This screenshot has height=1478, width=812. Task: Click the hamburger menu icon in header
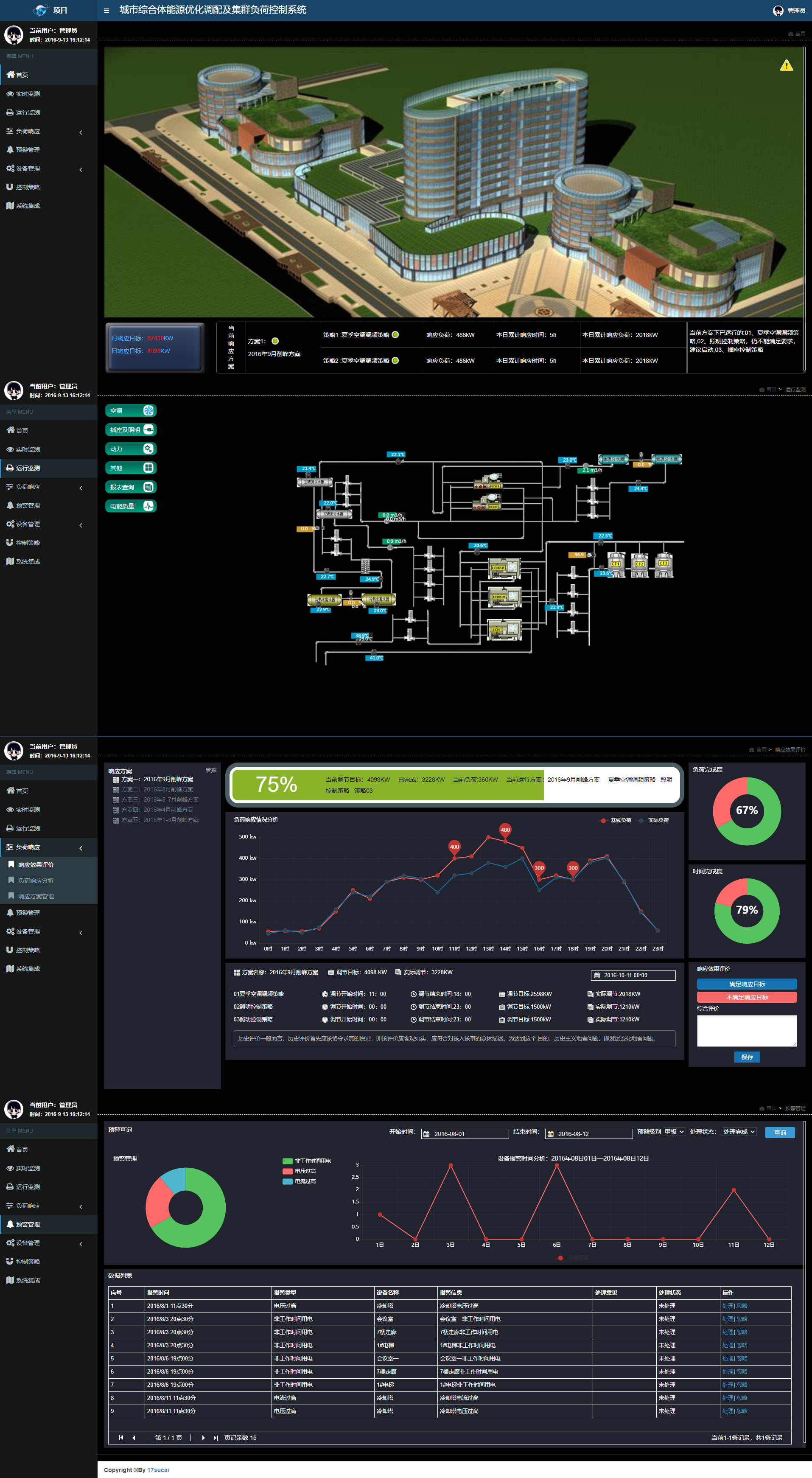coord(106,10)
